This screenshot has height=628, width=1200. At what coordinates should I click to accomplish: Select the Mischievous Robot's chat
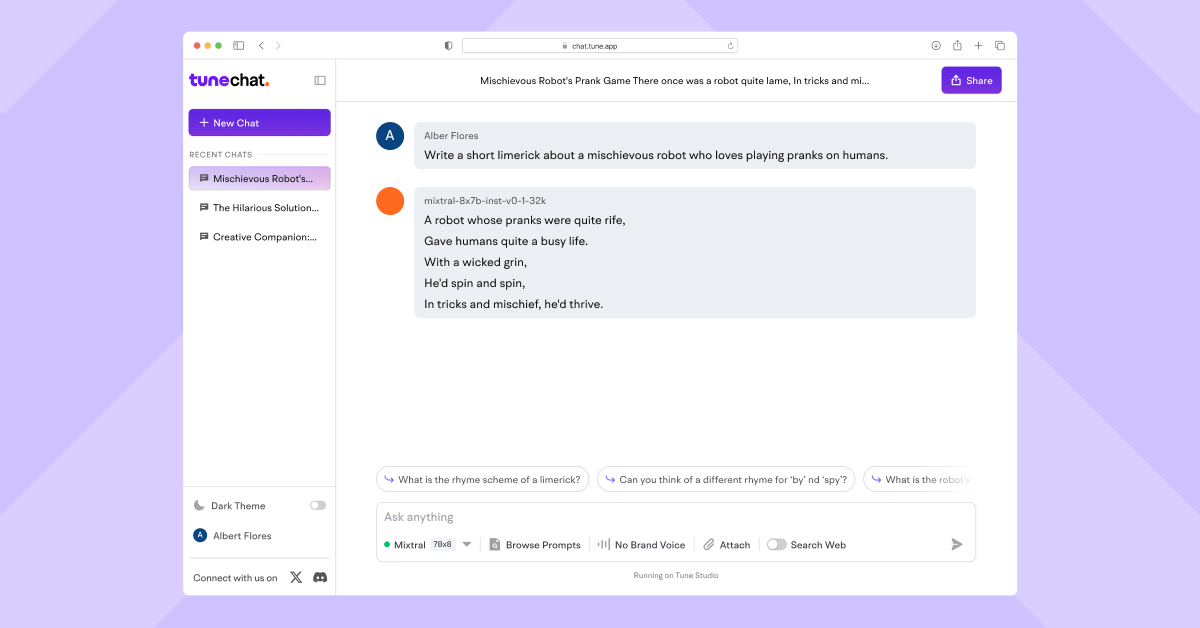pyautogui.click(x=259, y=178)
